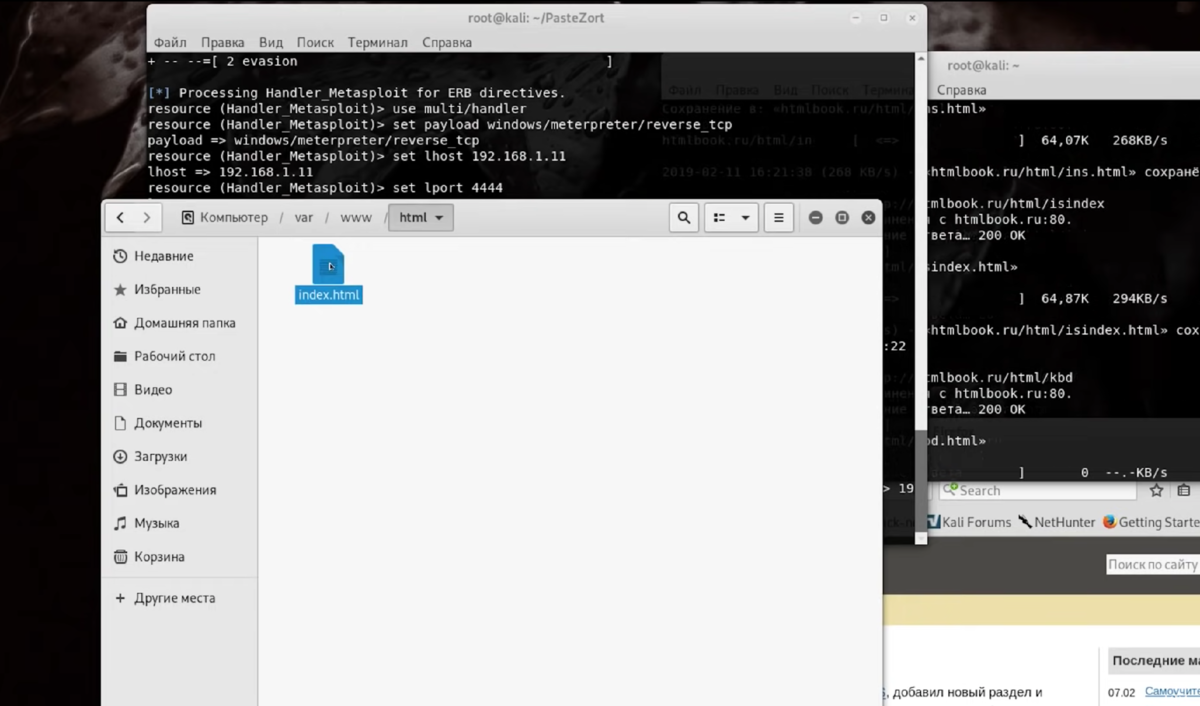Minimize the file manager window

click(x=815, y=217)
